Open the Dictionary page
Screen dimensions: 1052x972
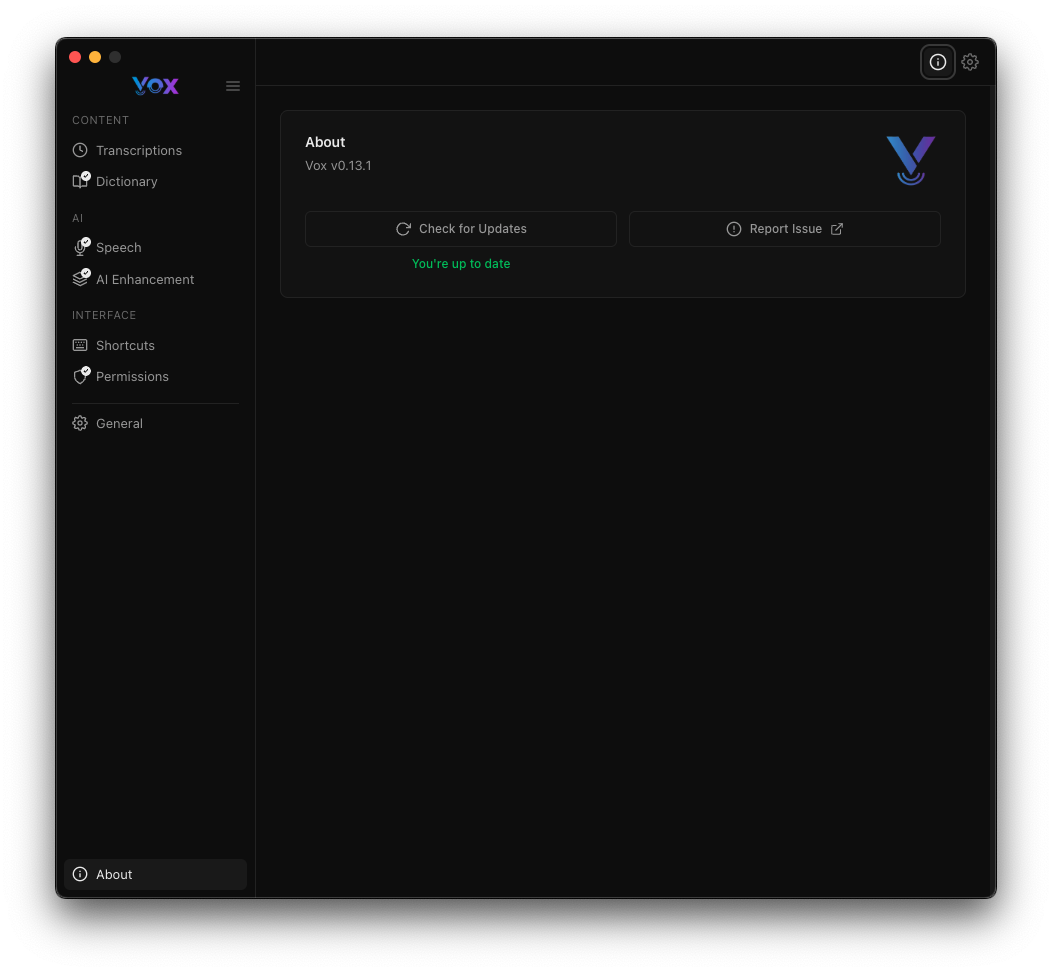coord(126,181)
